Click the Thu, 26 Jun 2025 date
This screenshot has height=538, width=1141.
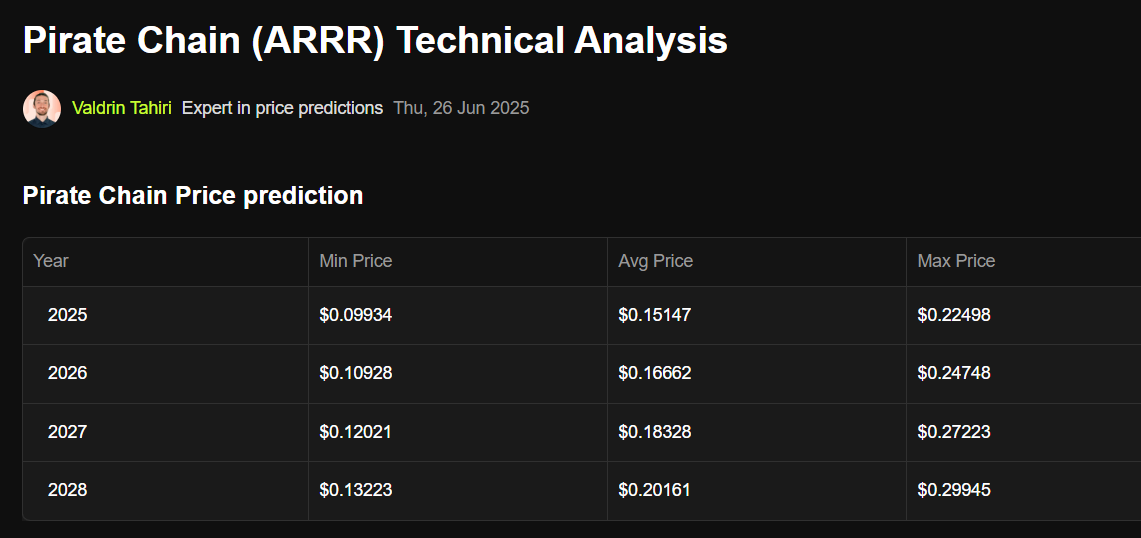click(x=461, y=108)
